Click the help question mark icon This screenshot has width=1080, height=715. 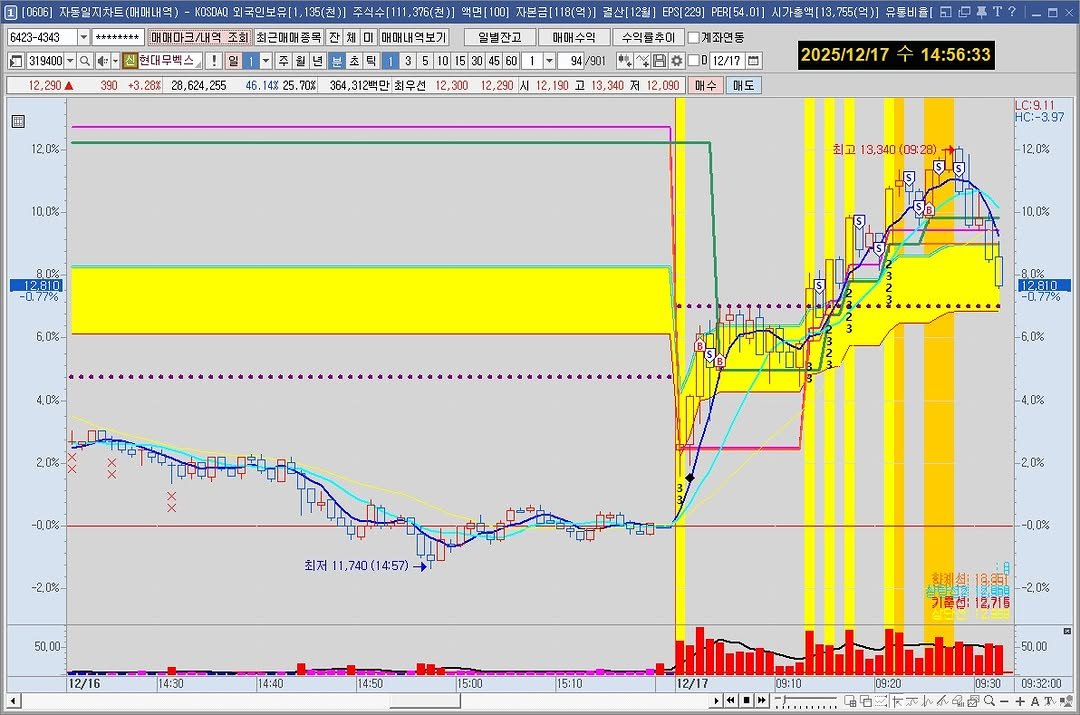click(1012, 12)
